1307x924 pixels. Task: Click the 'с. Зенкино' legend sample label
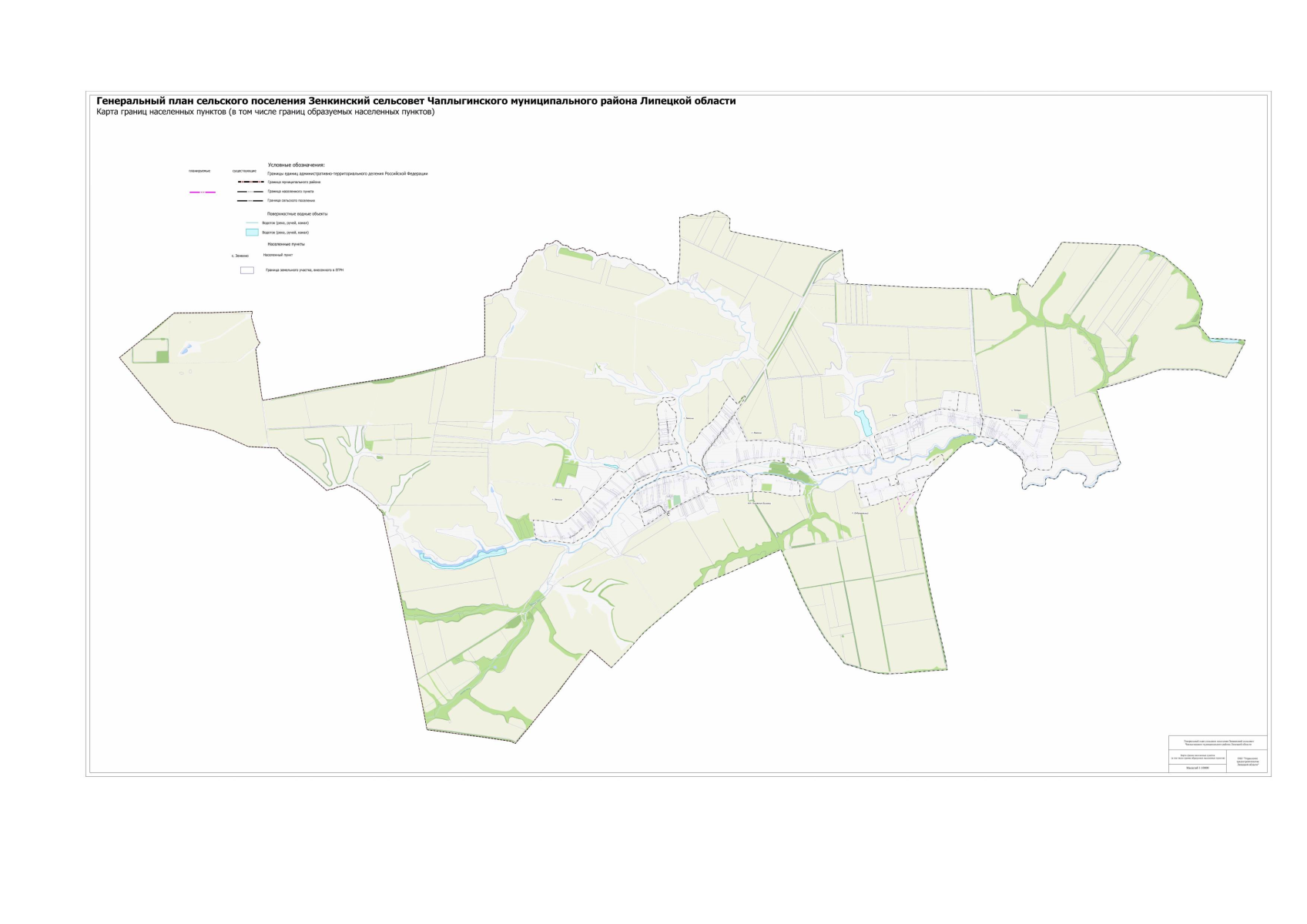(240, 256)
